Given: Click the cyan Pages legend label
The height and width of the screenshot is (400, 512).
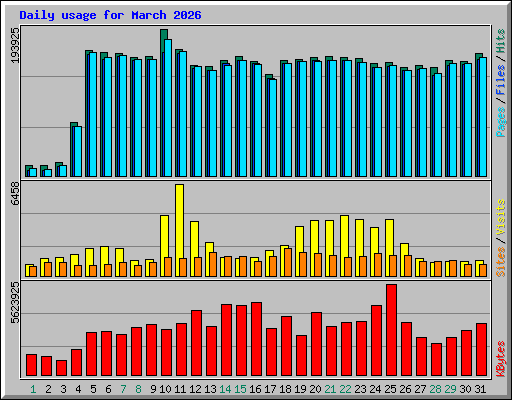Looking at the screenshot, I should pos(501,122).
